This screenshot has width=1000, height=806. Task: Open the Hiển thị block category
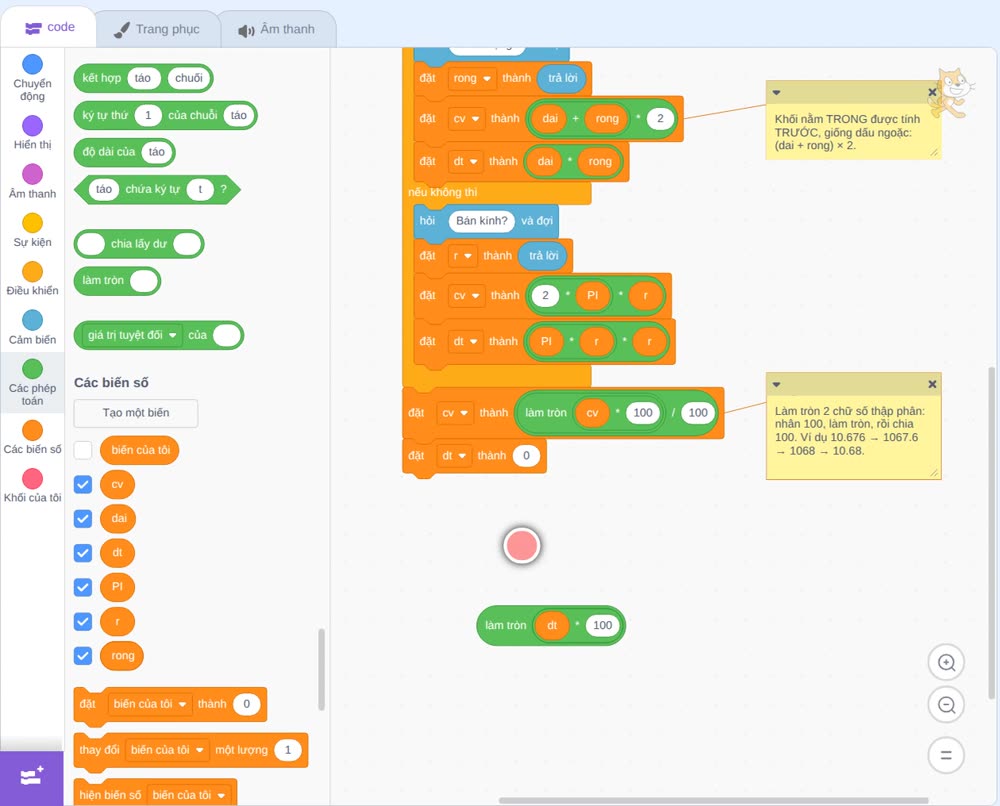pos(32,133)
